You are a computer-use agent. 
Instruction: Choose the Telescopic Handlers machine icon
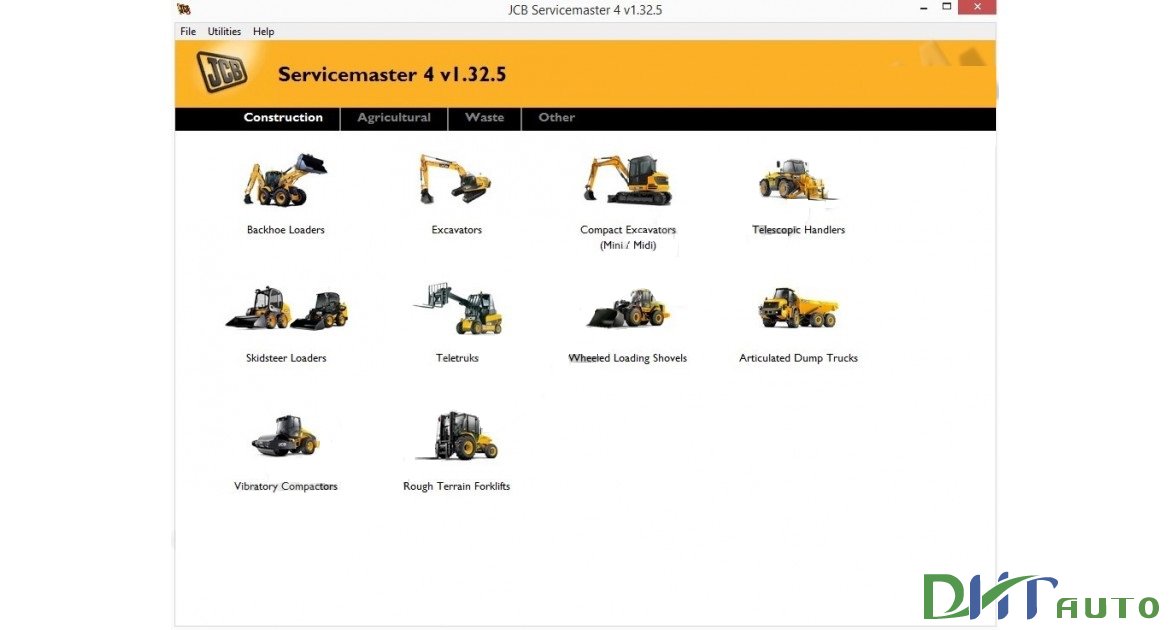pyautogui.click(x=797, y=180)
